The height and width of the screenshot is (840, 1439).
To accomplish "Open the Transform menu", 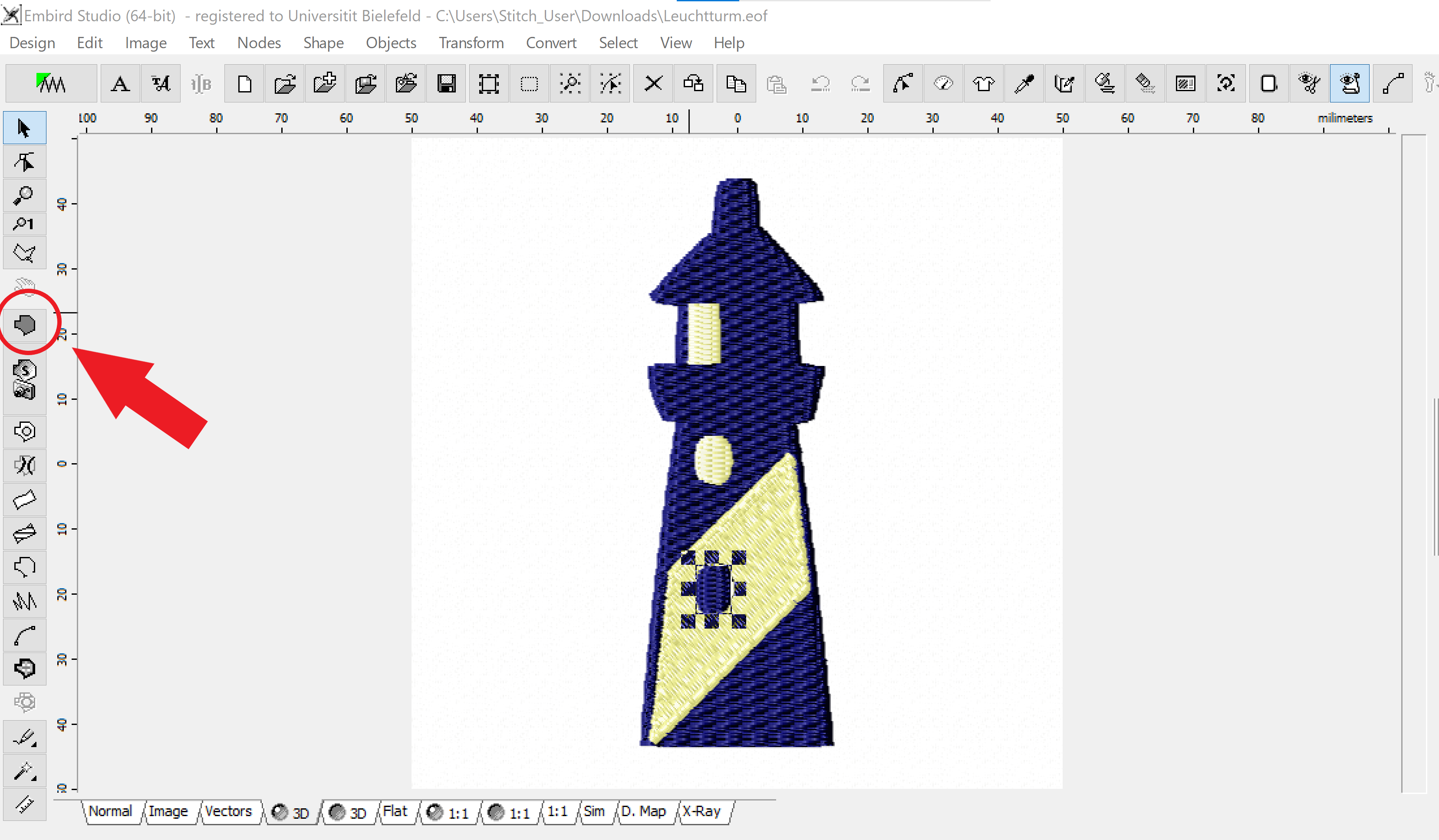I will 471,43.
